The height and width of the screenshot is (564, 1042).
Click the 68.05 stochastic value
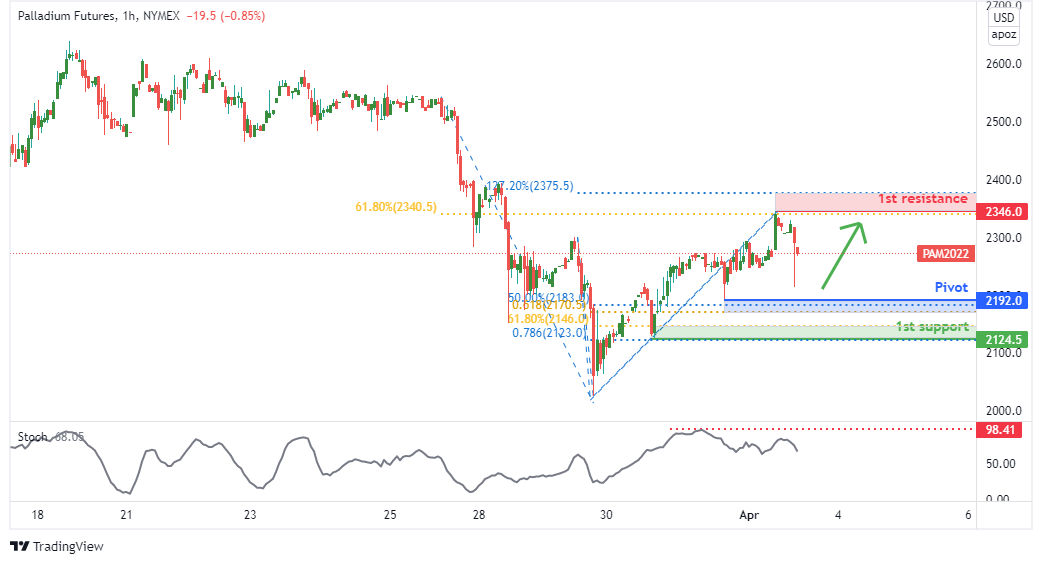tap(69, 437)
